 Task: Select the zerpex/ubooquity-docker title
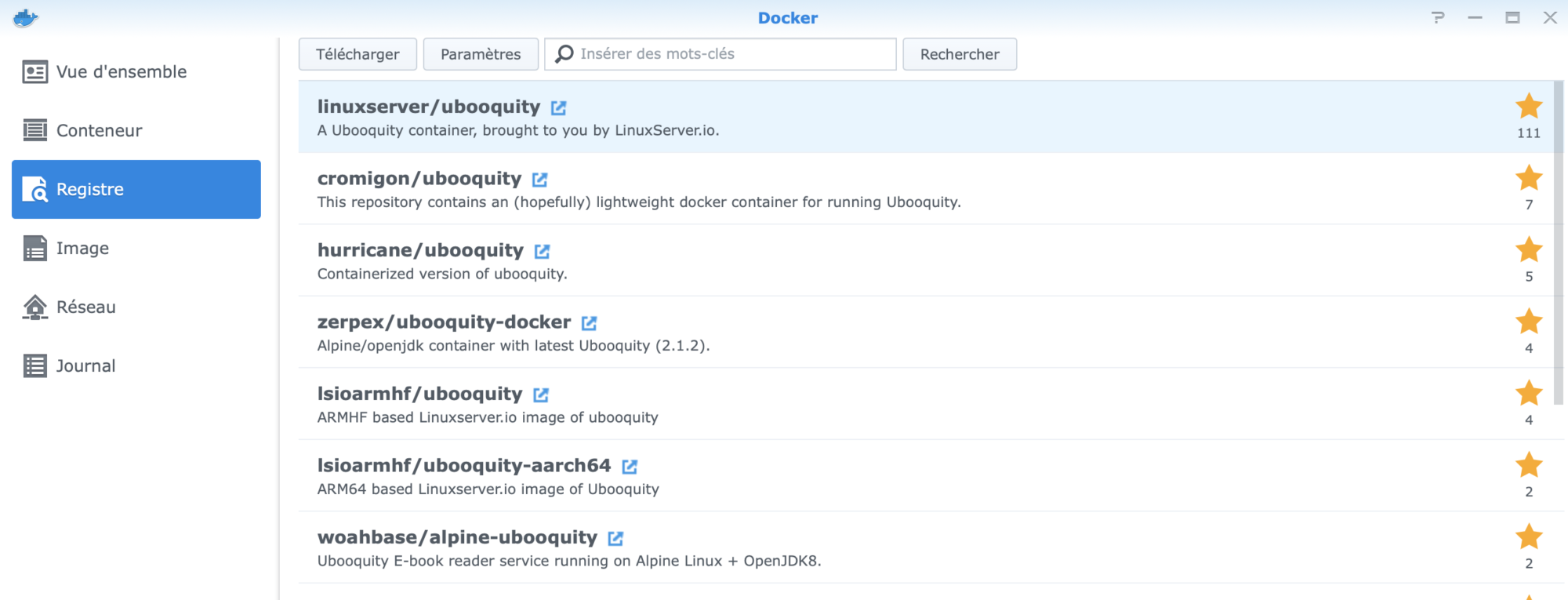tap(444, 322)
